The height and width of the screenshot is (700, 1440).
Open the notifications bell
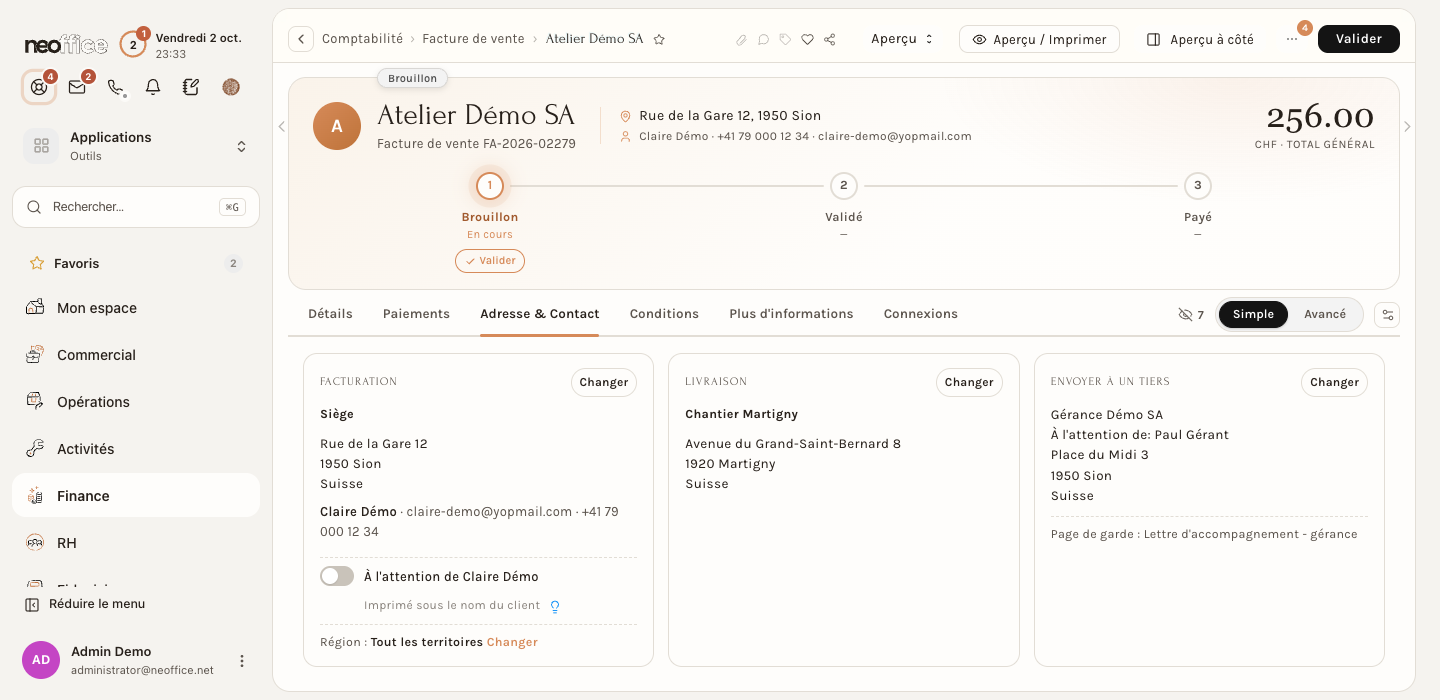(153, 87)
